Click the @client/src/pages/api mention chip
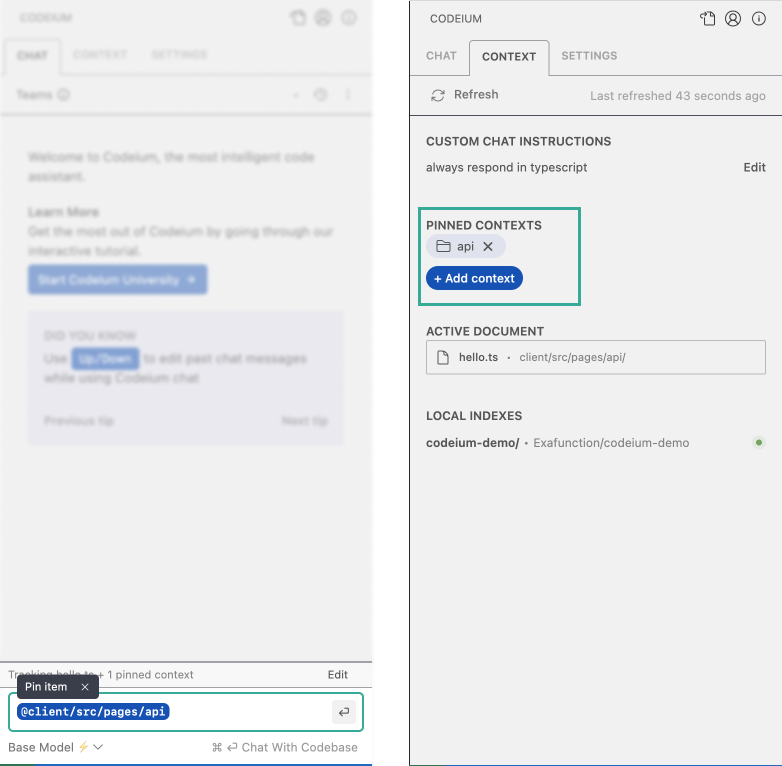Viewport: 782px width, 766px height. click(93, 712)
